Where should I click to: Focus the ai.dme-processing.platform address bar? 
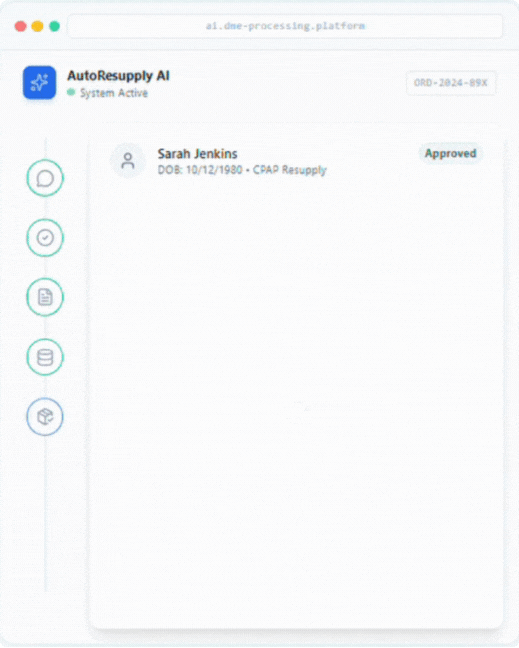tap(285, 26)
